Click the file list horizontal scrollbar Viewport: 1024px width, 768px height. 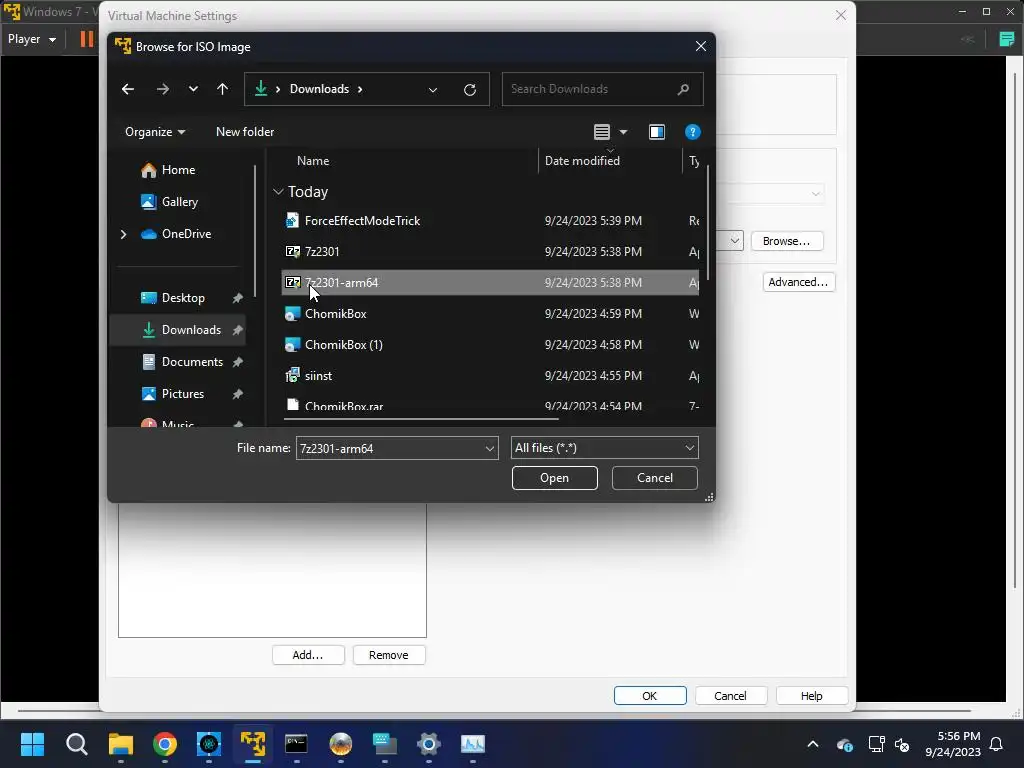coord(421,419)
